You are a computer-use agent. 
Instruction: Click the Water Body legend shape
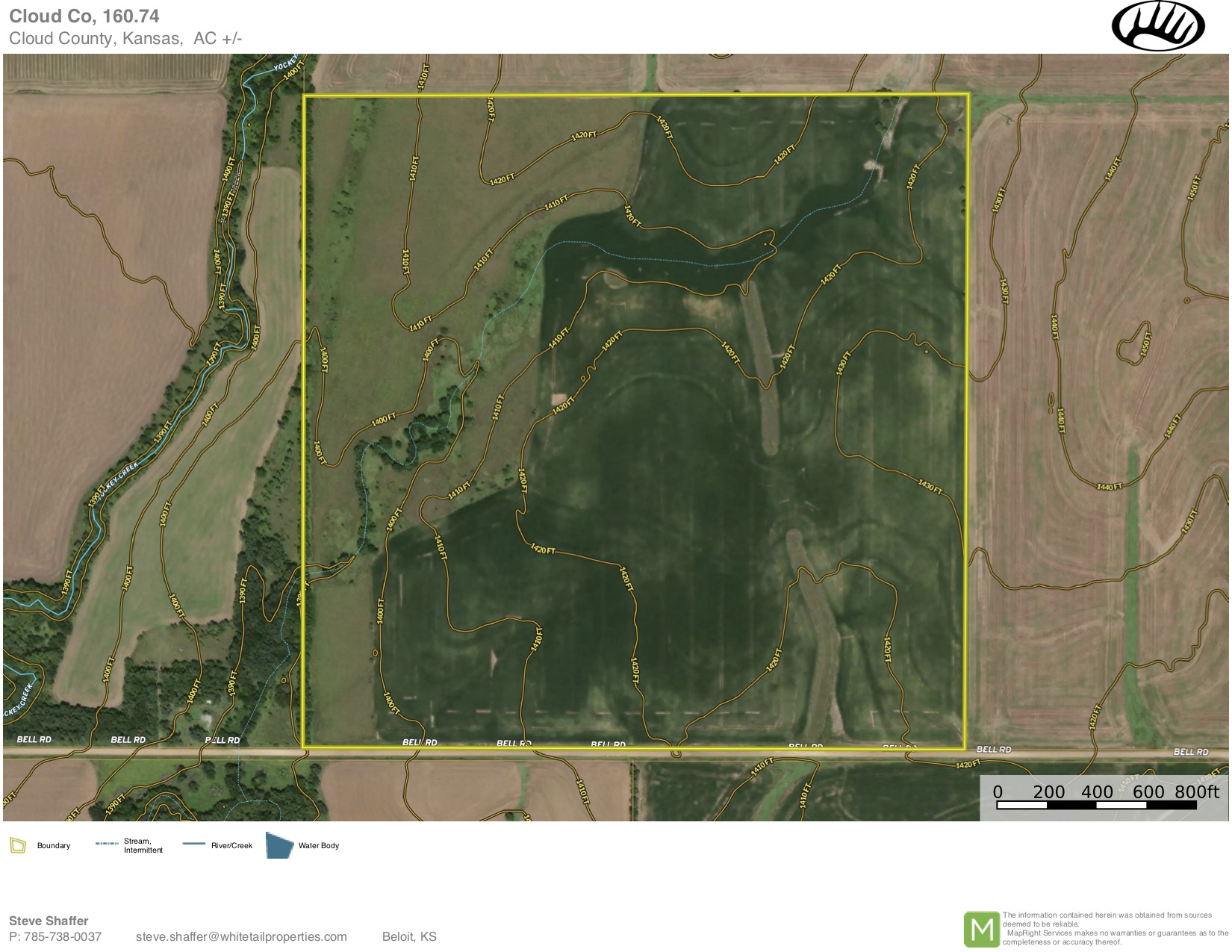tap(279, 845)
